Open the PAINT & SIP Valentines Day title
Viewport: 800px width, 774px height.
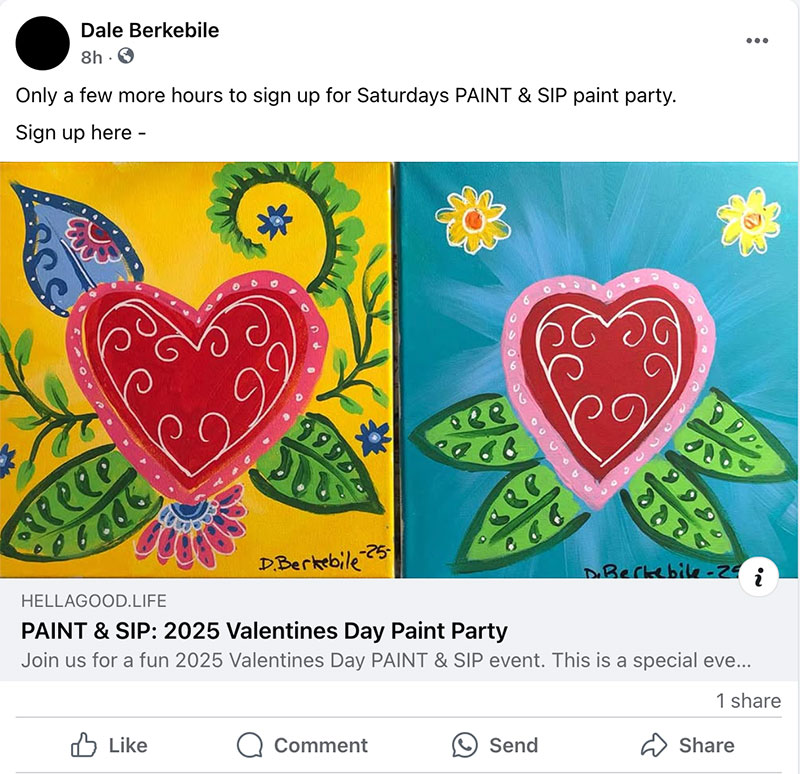pos(264,631)
